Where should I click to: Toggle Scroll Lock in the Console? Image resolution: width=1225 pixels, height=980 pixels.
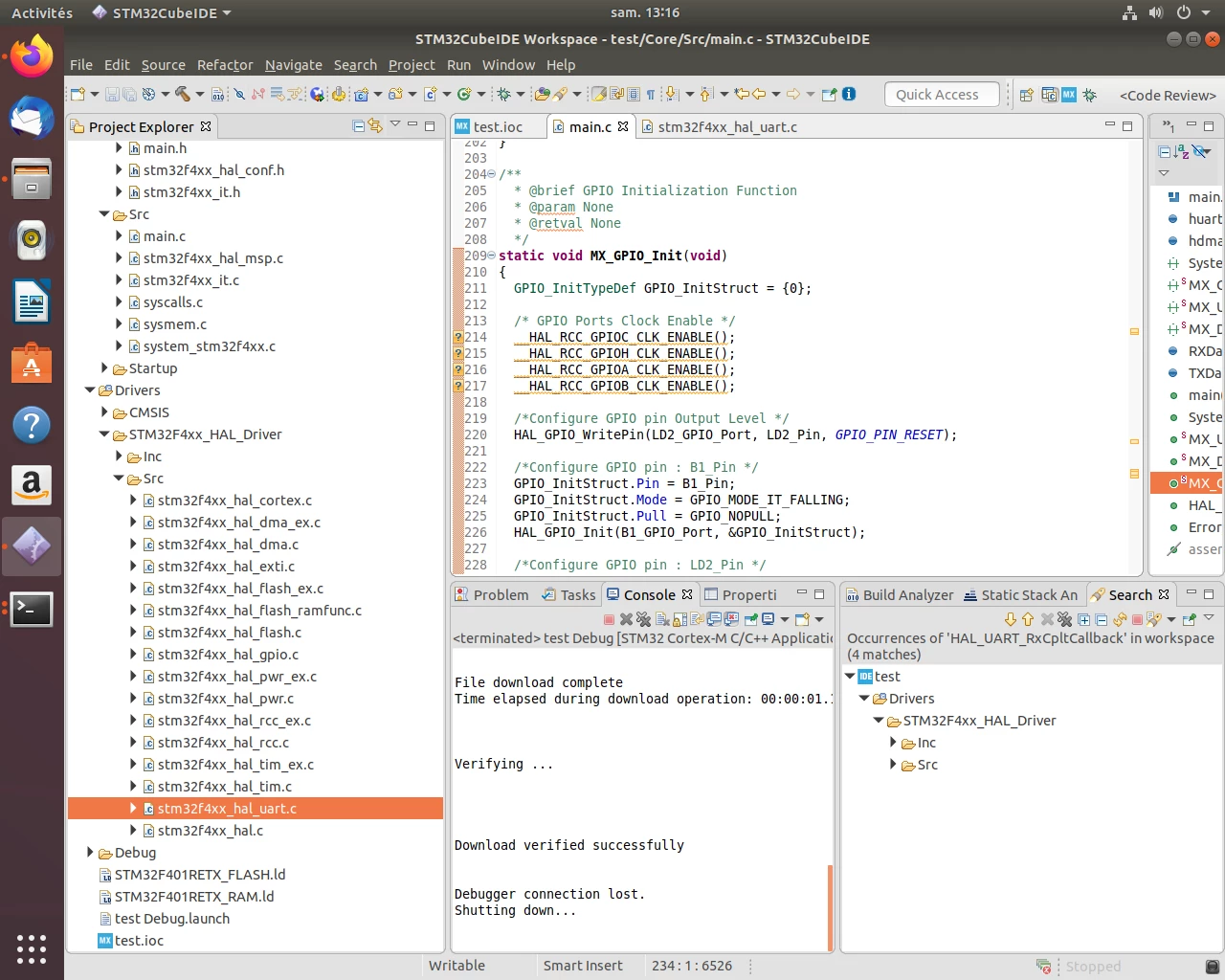(679, 619)
